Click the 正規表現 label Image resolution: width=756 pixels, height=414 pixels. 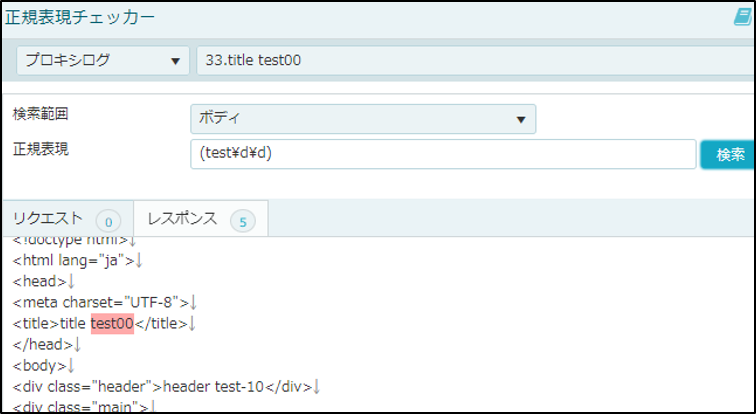[x=40, y=149]
